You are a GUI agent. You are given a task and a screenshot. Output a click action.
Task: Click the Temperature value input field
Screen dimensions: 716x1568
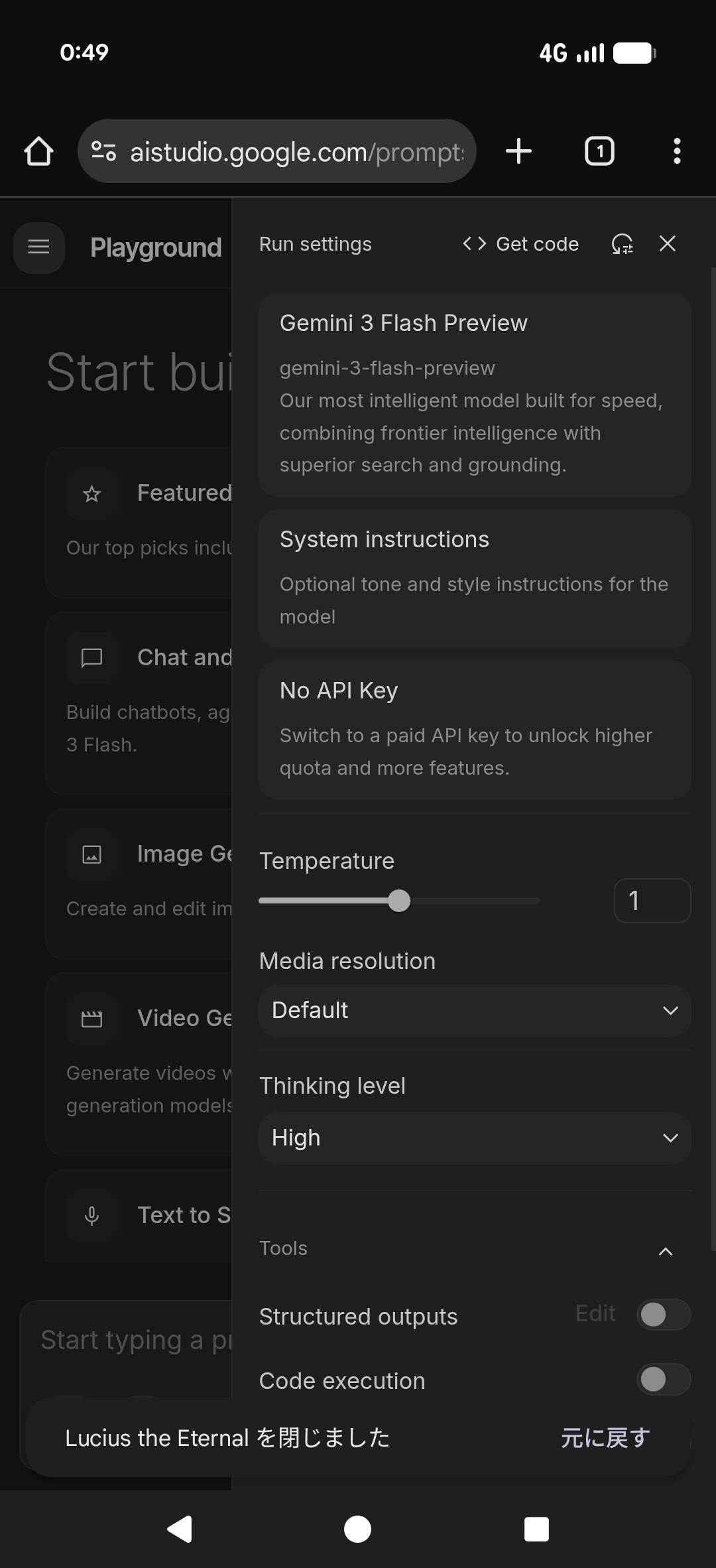[x=652, y=901]
